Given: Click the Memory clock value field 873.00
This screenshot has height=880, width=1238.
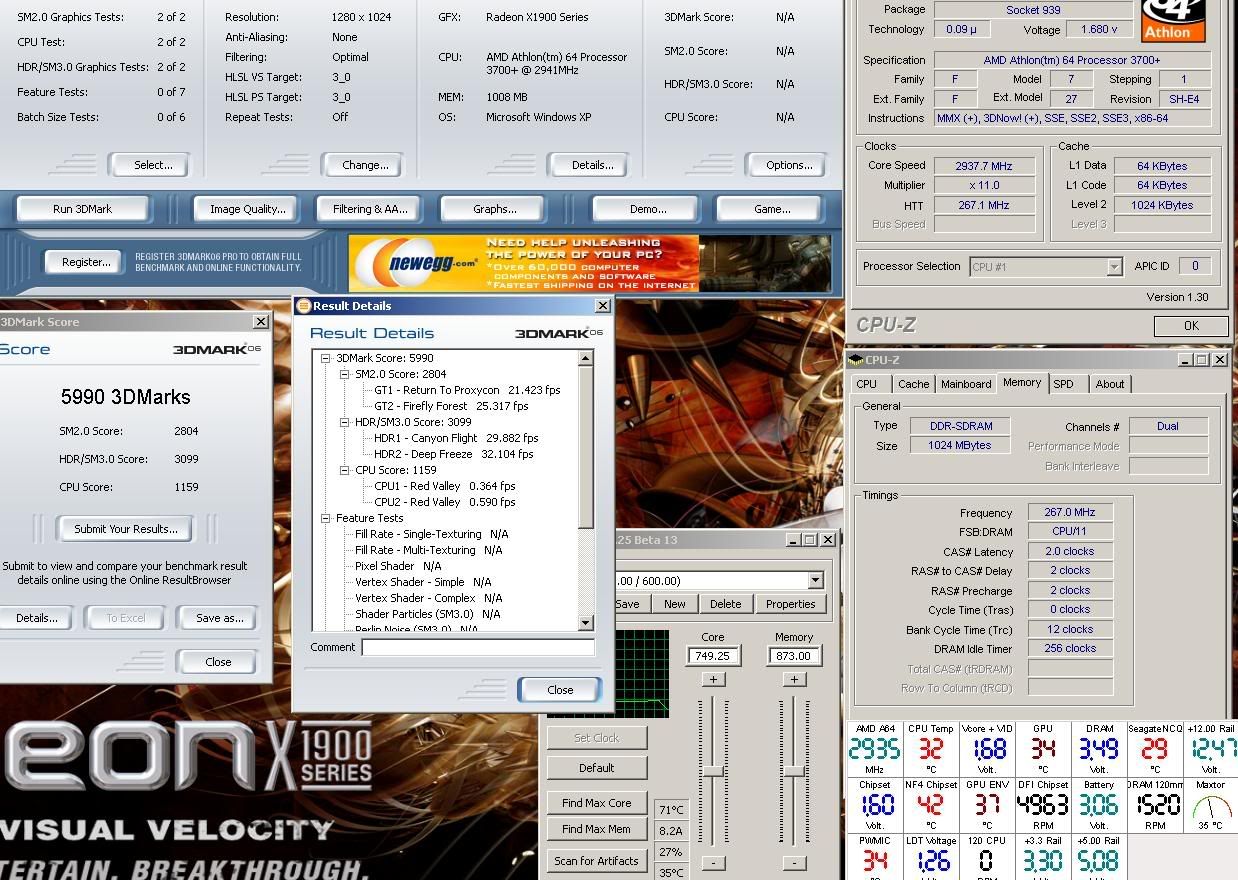Looking at the screenshot, I should pyautogui.click(x=794, y=656).
